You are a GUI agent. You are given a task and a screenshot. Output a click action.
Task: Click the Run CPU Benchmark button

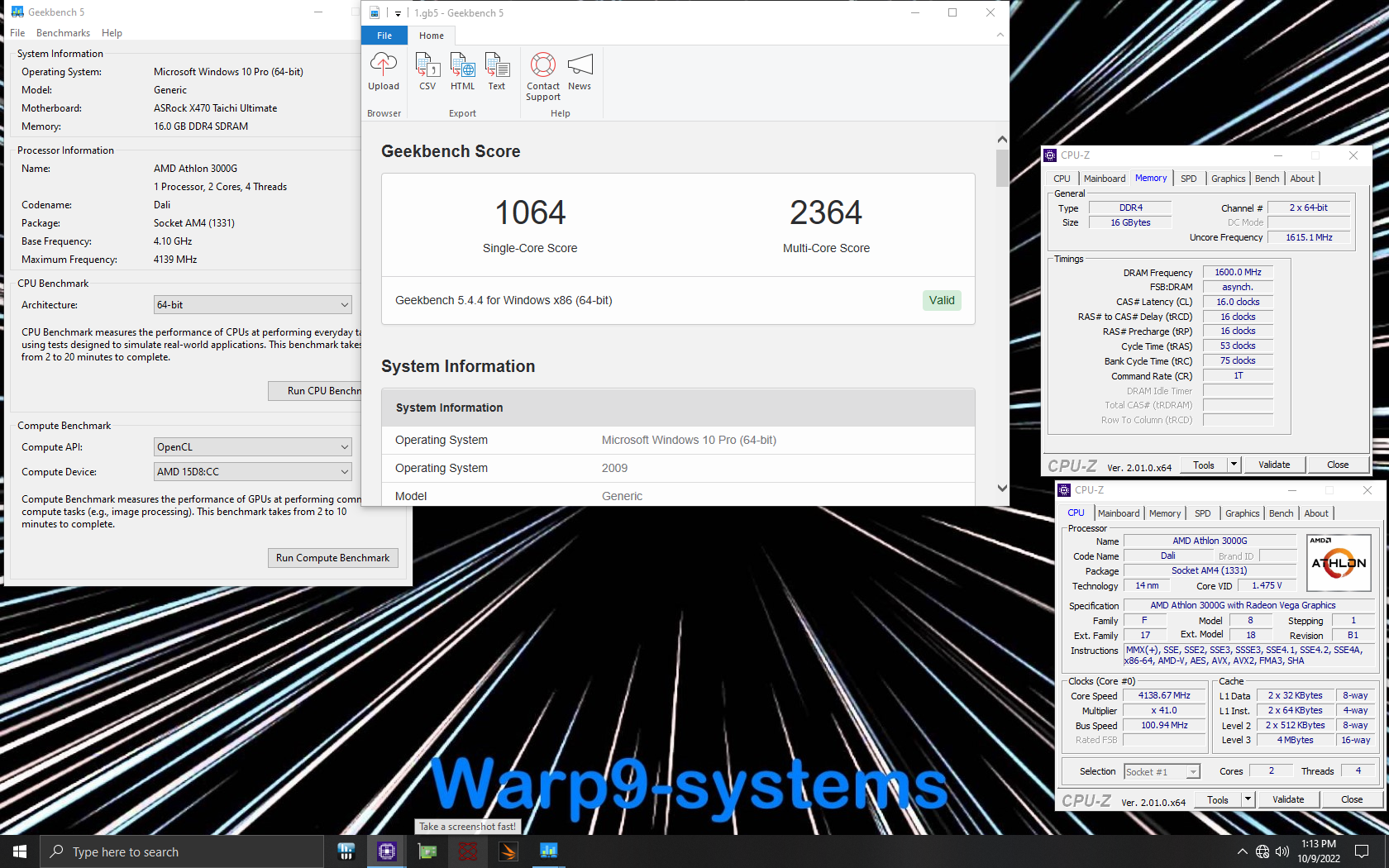coord(315,391)
